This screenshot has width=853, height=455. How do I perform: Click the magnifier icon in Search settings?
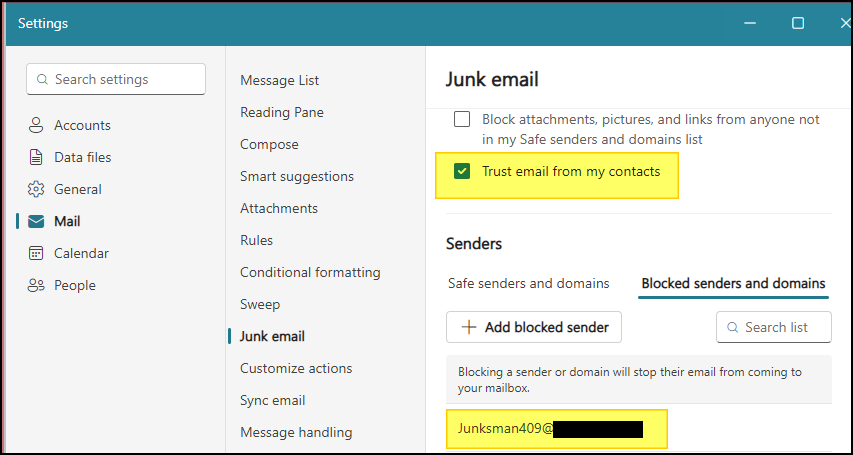[x=42, y=79]
